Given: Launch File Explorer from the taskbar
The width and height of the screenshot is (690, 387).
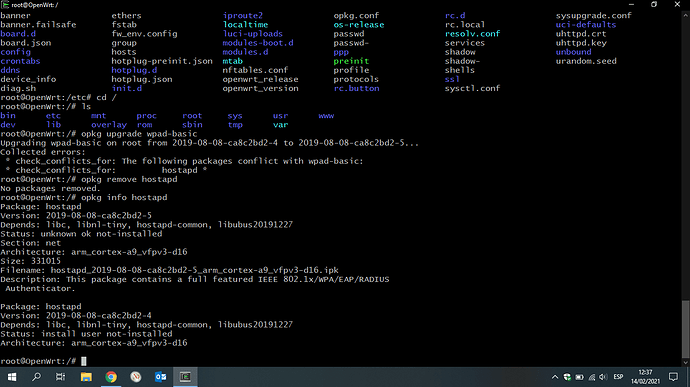Looking at the screenshot, I should [86, 377].
